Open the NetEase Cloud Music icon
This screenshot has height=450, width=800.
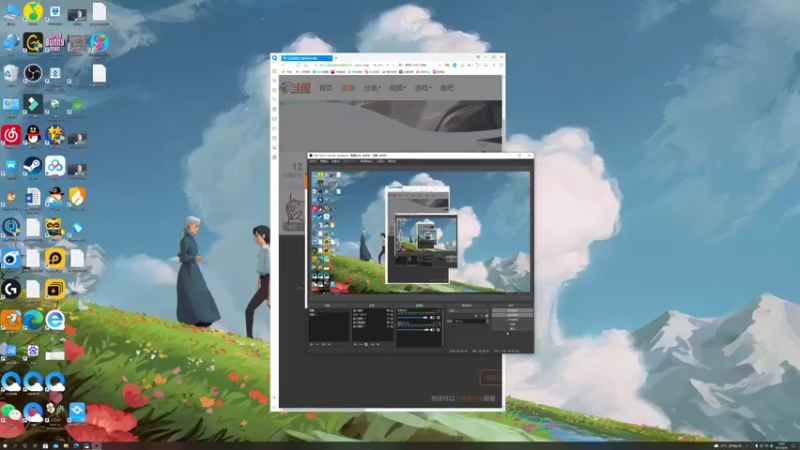pyautogui.click(x=11, y=135)
